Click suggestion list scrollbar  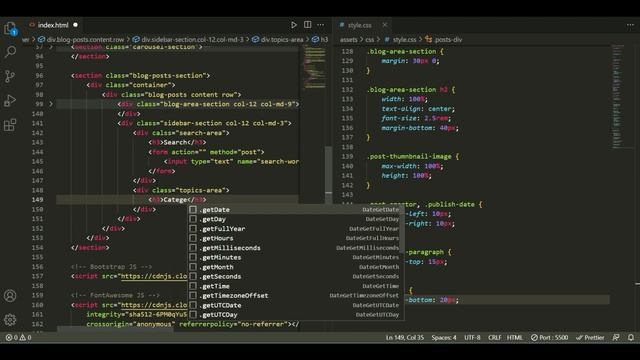point(402,229)
